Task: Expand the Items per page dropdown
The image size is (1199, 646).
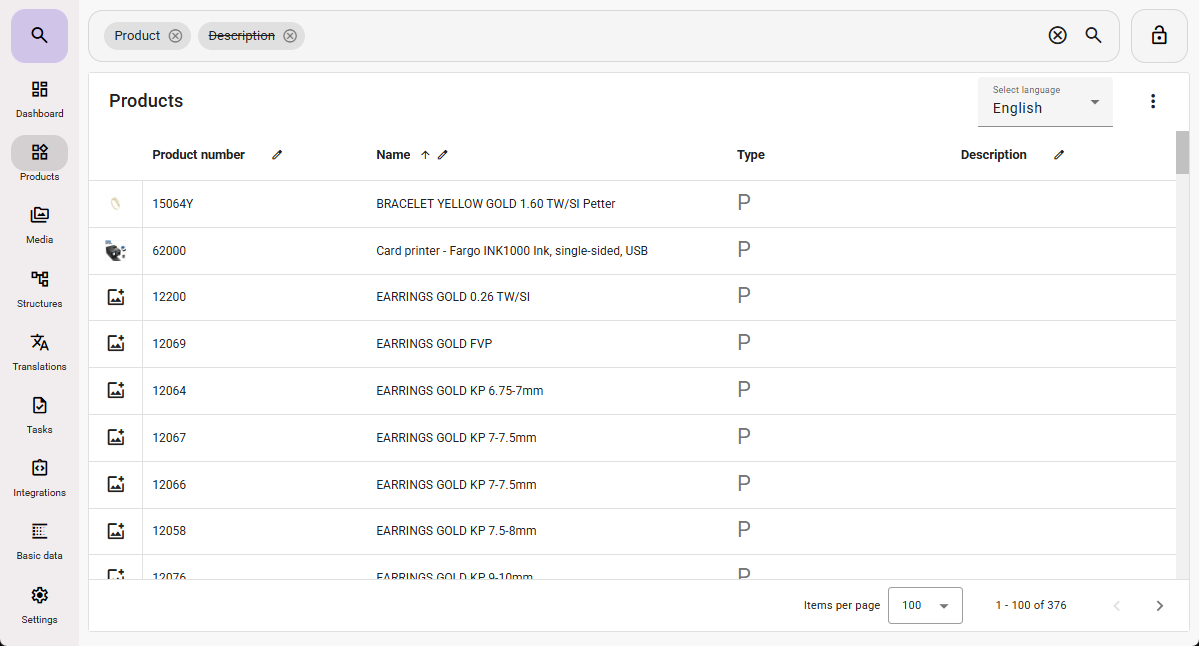Action: tap(925, 605)
